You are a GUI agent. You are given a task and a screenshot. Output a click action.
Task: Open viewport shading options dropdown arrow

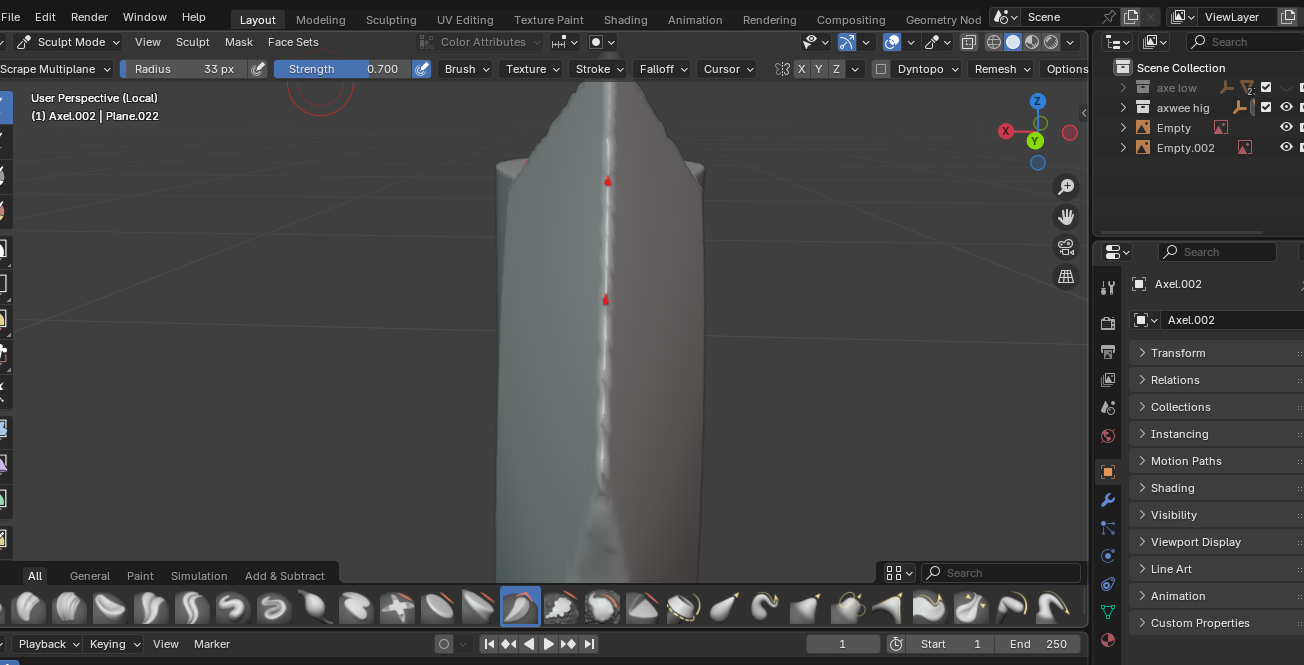tap(1071, 42)
